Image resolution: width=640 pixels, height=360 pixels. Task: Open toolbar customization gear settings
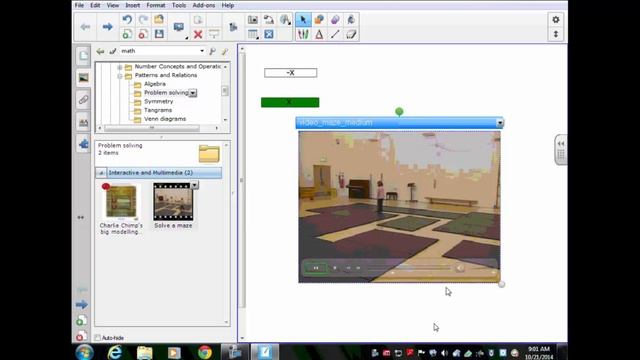[556, 20]
